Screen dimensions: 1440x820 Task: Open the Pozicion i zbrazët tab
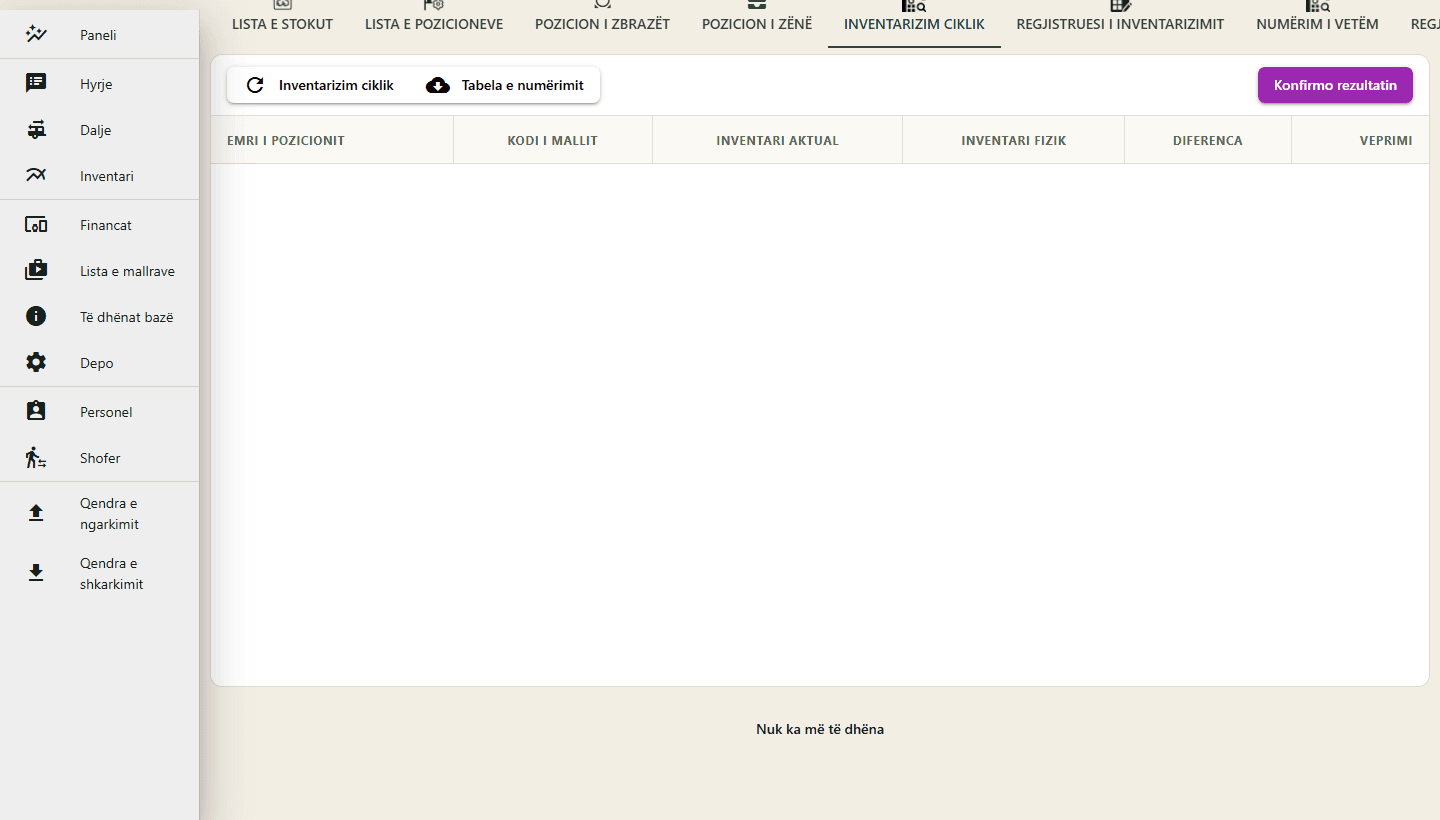tap(602, 24)
